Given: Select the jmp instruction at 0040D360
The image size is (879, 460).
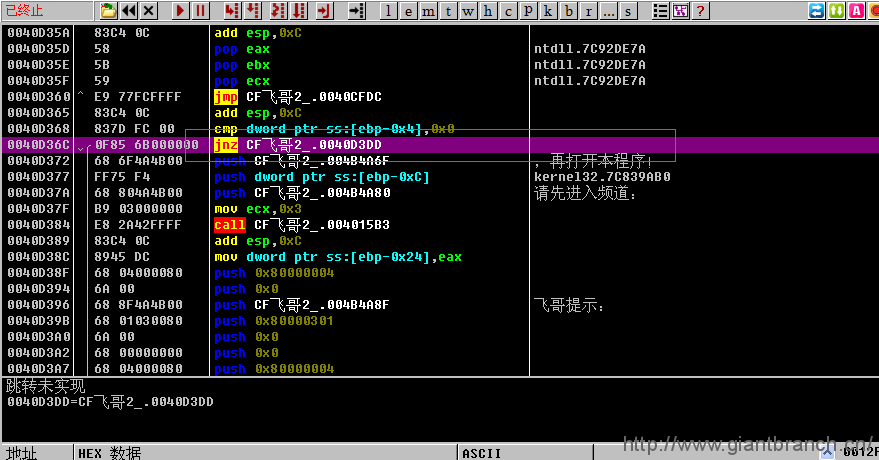Looking at the screenshot, I should tap(298, 97).
